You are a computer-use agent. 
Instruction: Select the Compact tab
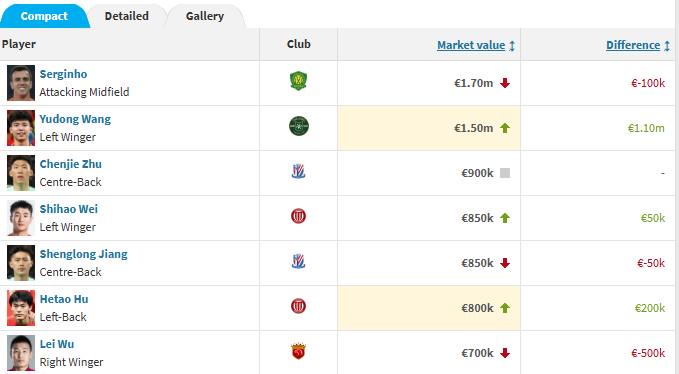tap(44, 16)
